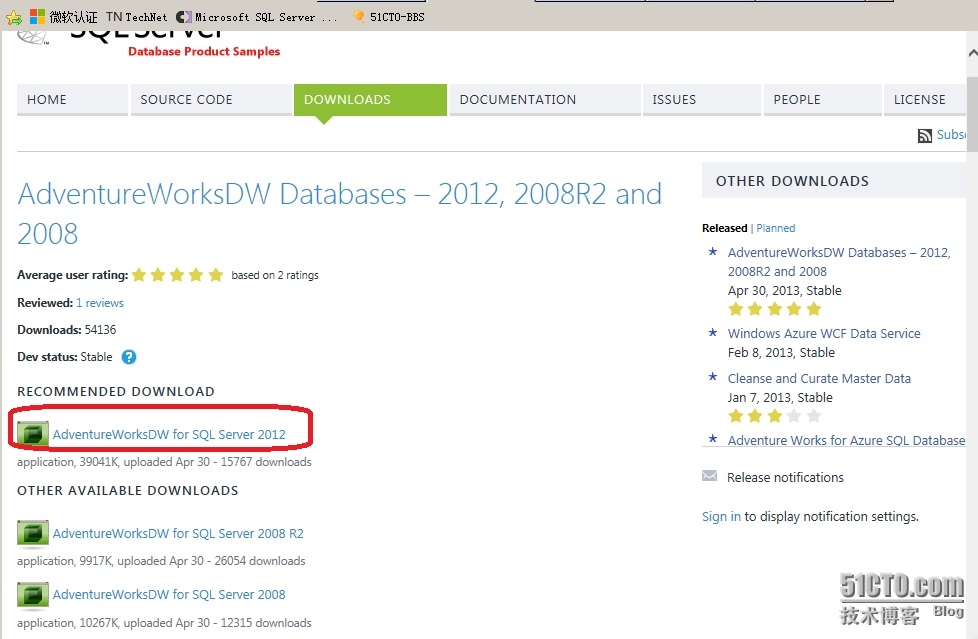Click star bullet beside Cleanse and Curate entry
This screenshot has height=639, width=978.
[712, 377]
